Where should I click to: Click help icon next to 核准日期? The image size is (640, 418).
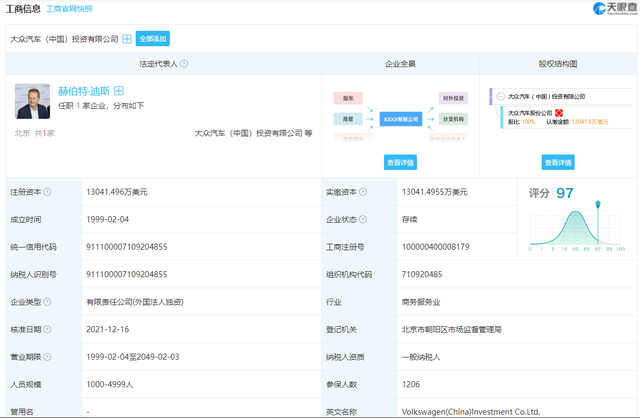(47, 329)
